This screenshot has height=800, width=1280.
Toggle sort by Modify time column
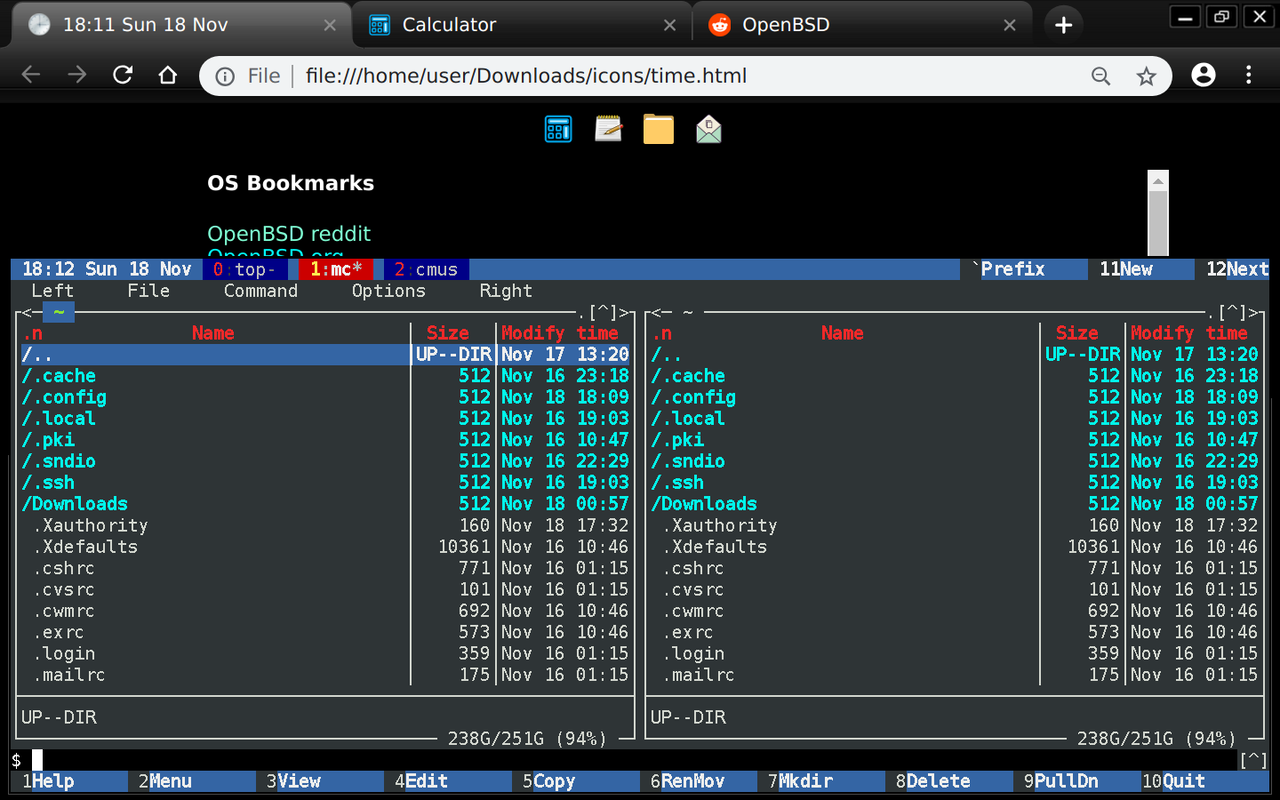pyautogui.click(x=562, y=333)
